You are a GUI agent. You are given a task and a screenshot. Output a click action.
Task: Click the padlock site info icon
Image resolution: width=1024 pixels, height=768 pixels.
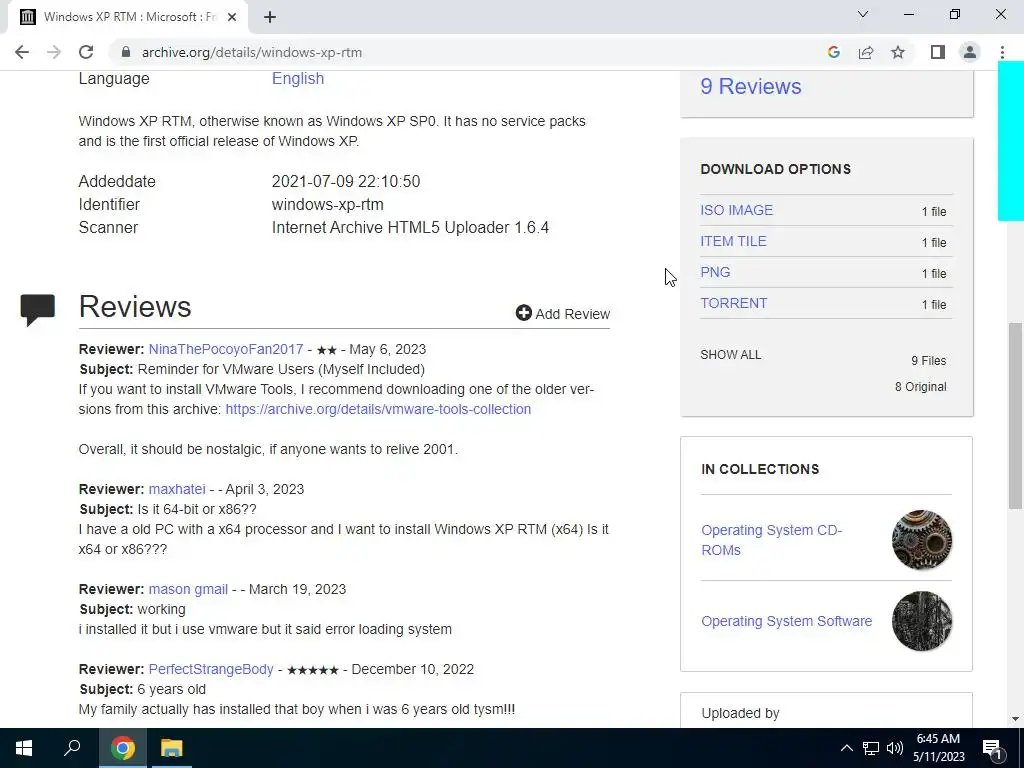tap(126, 52)
